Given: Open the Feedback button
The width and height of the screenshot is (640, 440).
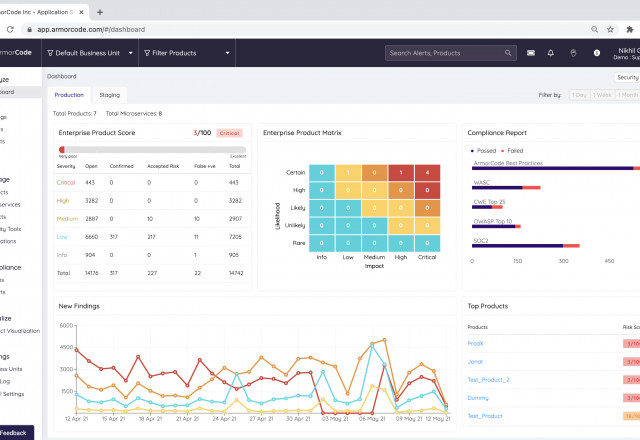Looking at the screenshot, I should click(x=16, y=433).
